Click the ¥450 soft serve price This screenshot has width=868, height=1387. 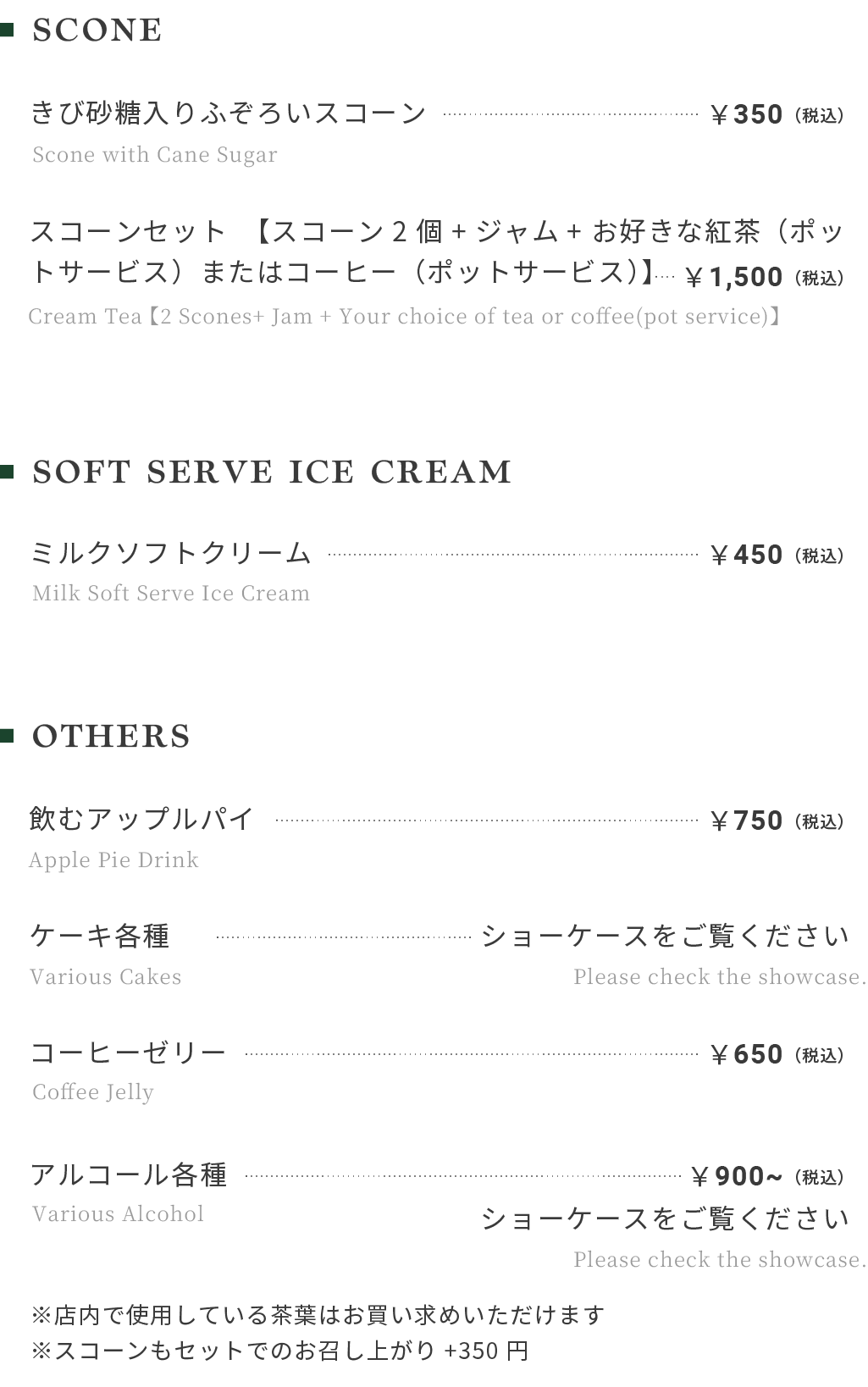click(746, 555)
